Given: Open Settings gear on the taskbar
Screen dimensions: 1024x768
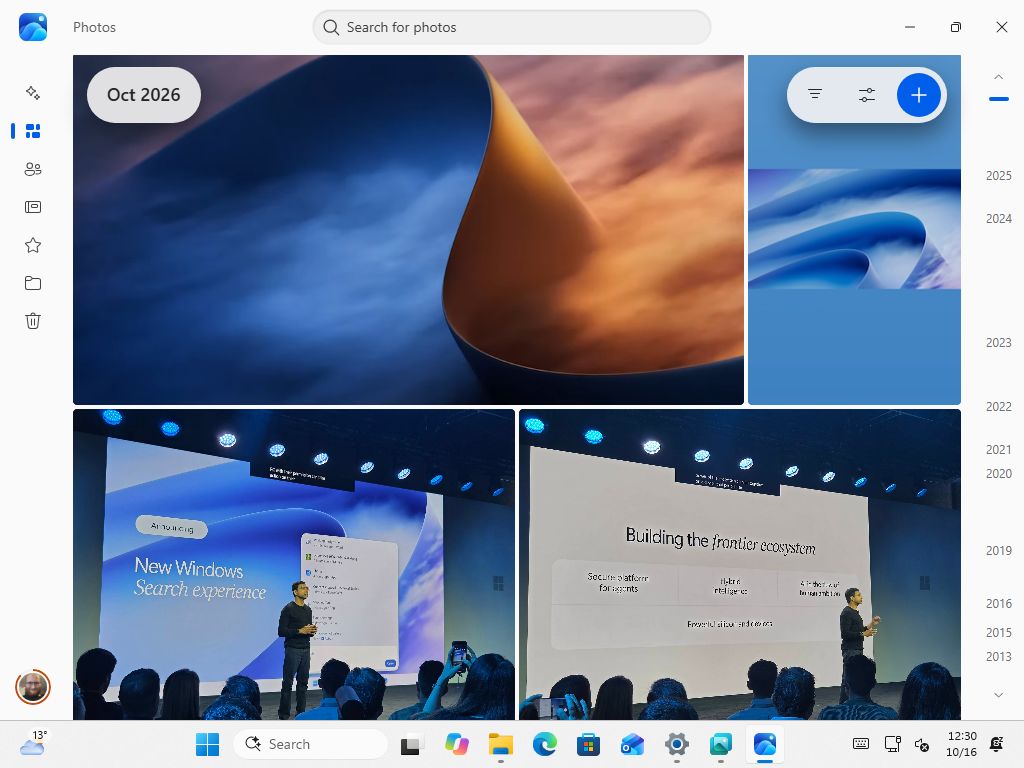Looking at the screenshot, I should coord(677,744).
